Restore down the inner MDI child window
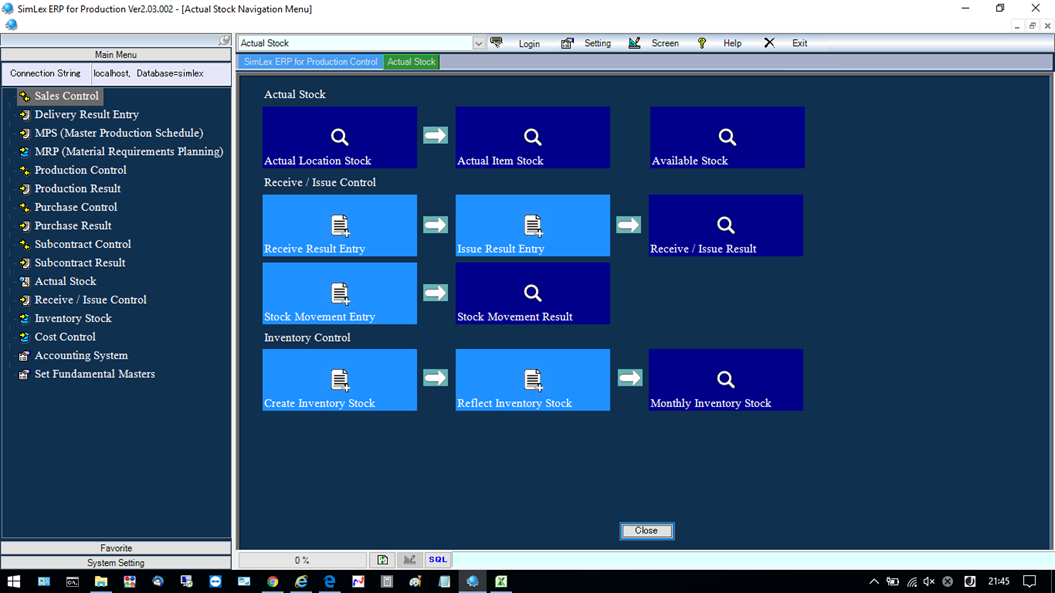 tap(1032, 26)
